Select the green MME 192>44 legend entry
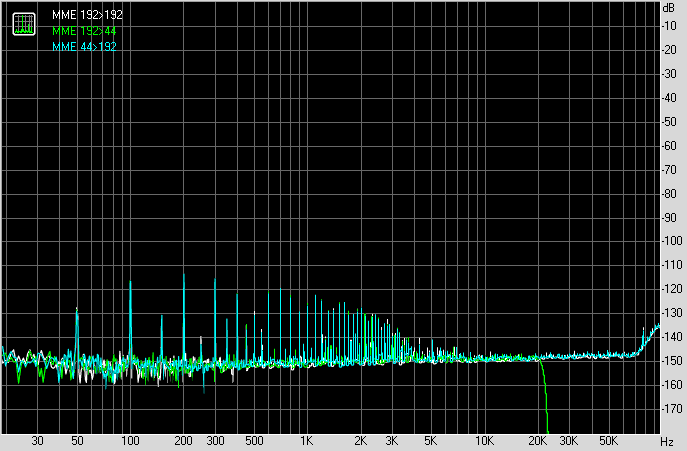 tap(84, 31)
